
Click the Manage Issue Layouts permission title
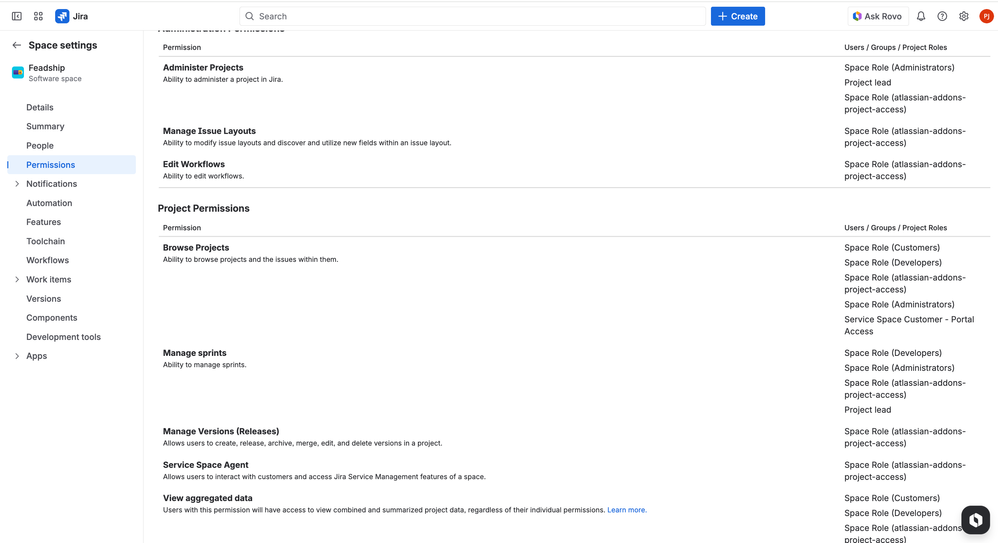[209, 131]
